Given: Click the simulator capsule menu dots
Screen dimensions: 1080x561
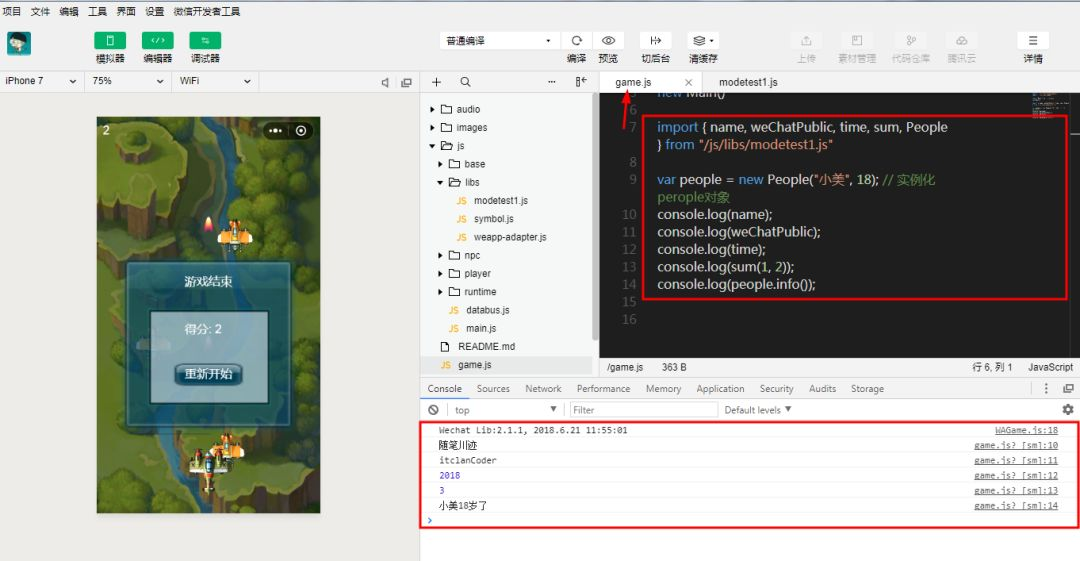Looking at the screenshot, I should 276,131.
